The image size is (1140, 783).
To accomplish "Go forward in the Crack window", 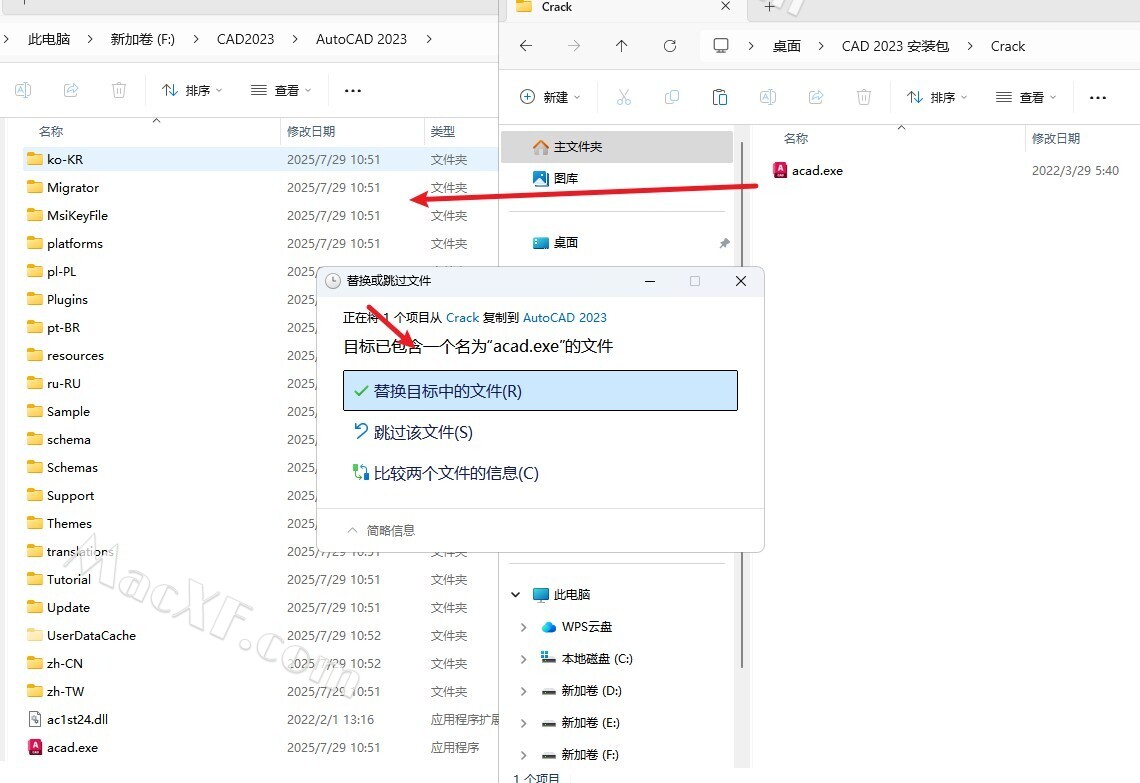I will [x=574, y=46].
